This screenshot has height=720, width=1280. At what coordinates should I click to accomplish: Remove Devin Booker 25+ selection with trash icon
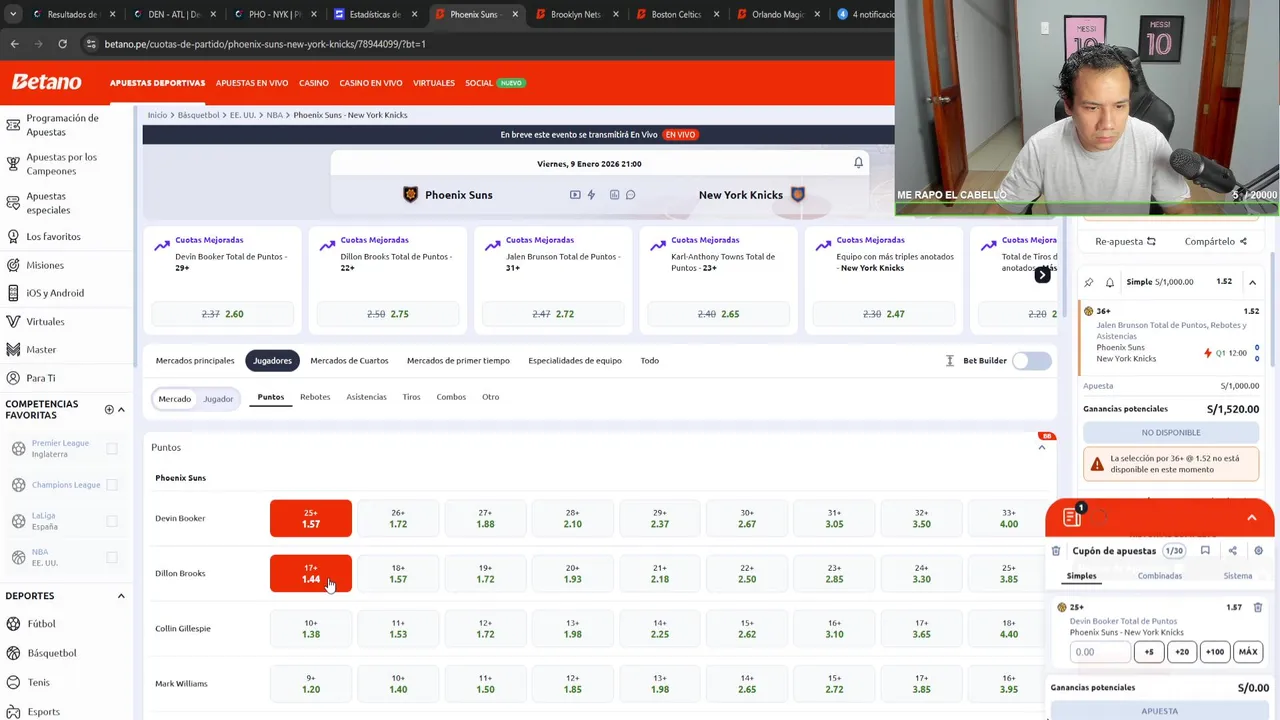(x=1258, y=607)
